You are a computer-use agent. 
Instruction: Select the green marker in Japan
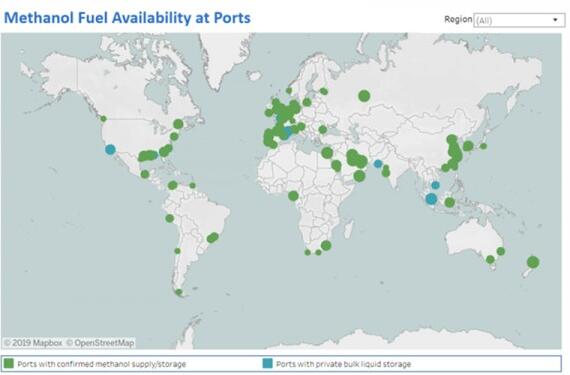click(483, 146)
